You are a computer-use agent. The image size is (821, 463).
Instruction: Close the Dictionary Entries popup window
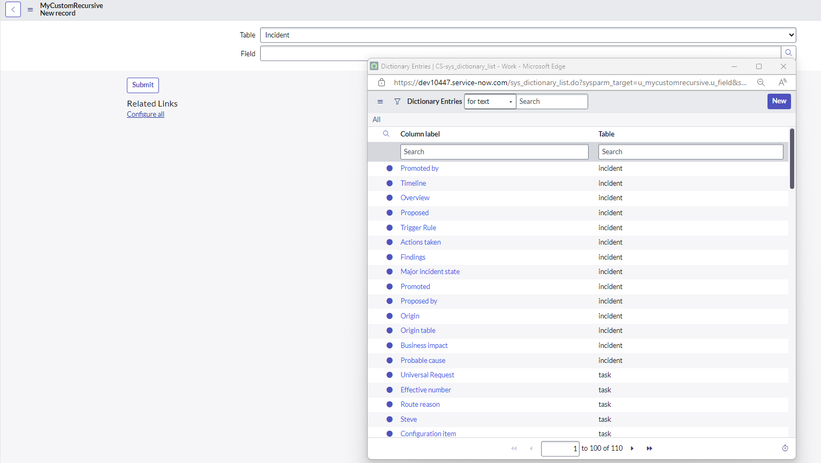783,67
